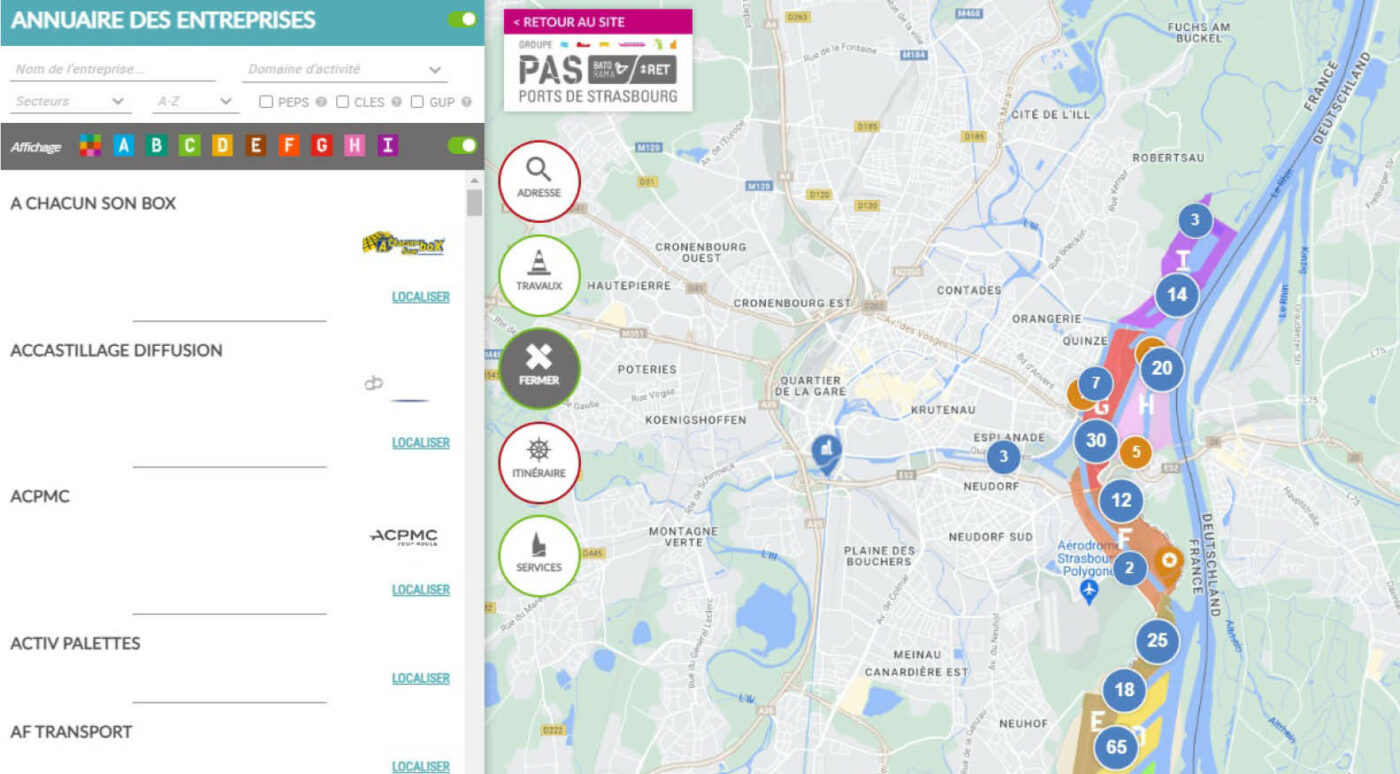The height and width of the screenshot is (774, 1400).
Task: Click the Fermer X icon
Action: tap(539, 368)
